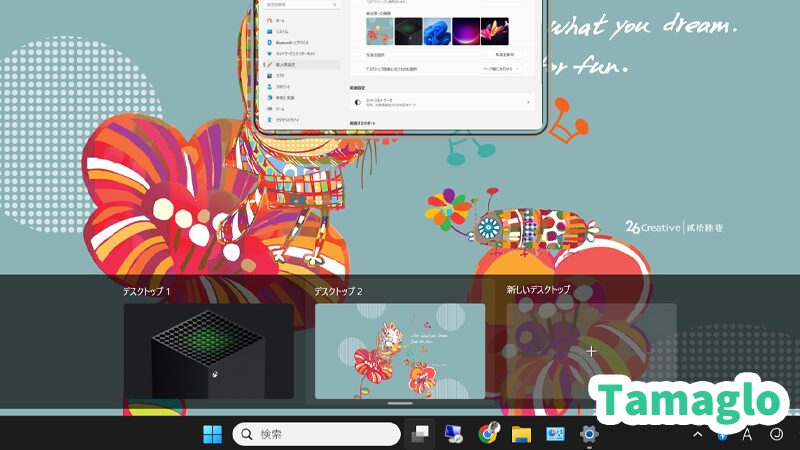The width and height of the screenshot is (800, 450).
Task: Click the contrast theme half-circle icon
Action: [x=358, y=103]
